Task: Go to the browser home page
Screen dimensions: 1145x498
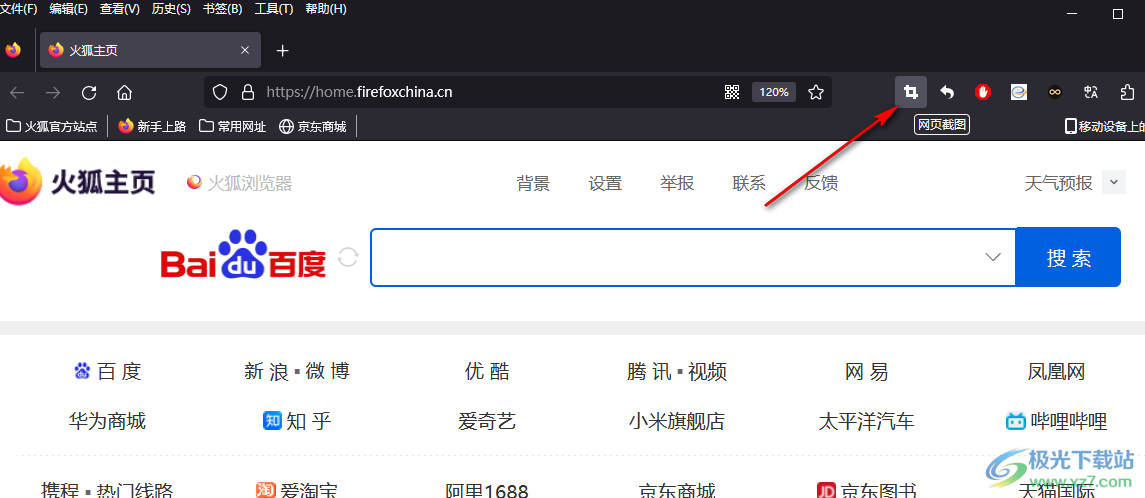Action: click(125, 92)
